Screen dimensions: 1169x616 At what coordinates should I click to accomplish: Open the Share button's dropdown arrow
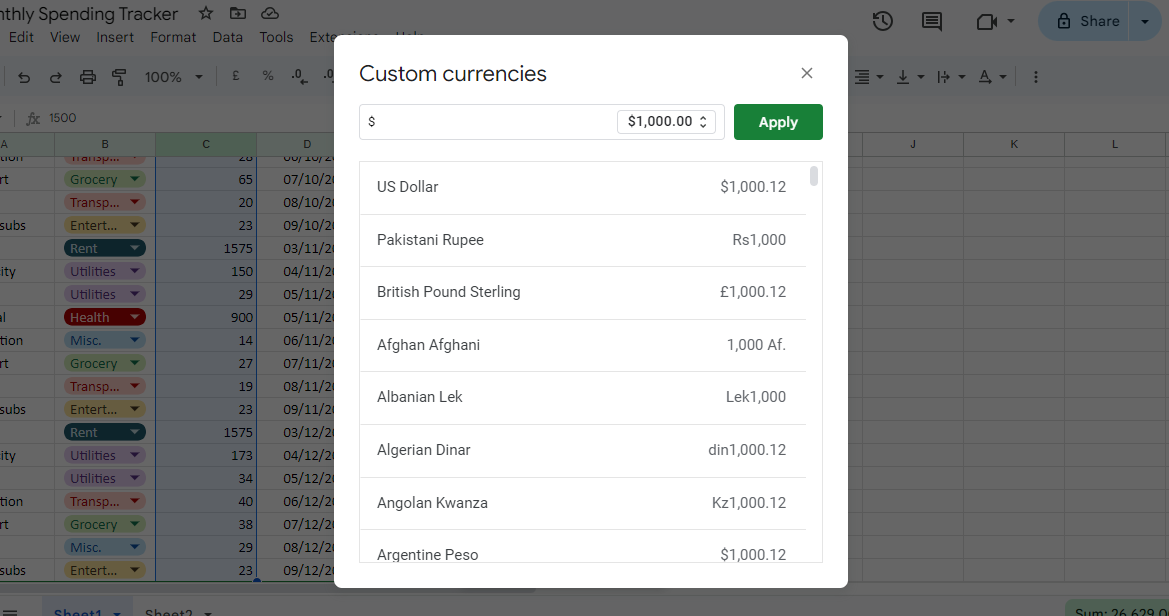point(1147,20)
